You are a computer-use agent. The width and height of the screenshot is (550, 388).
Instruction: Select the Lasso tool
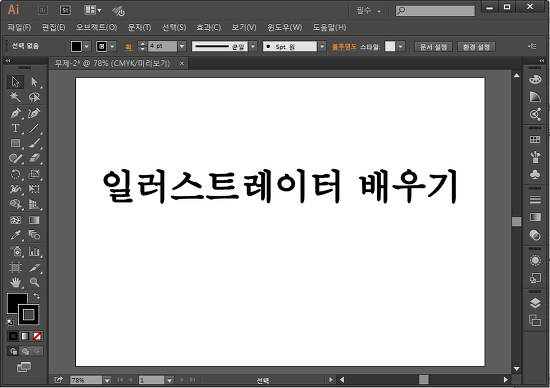[34, 97]
